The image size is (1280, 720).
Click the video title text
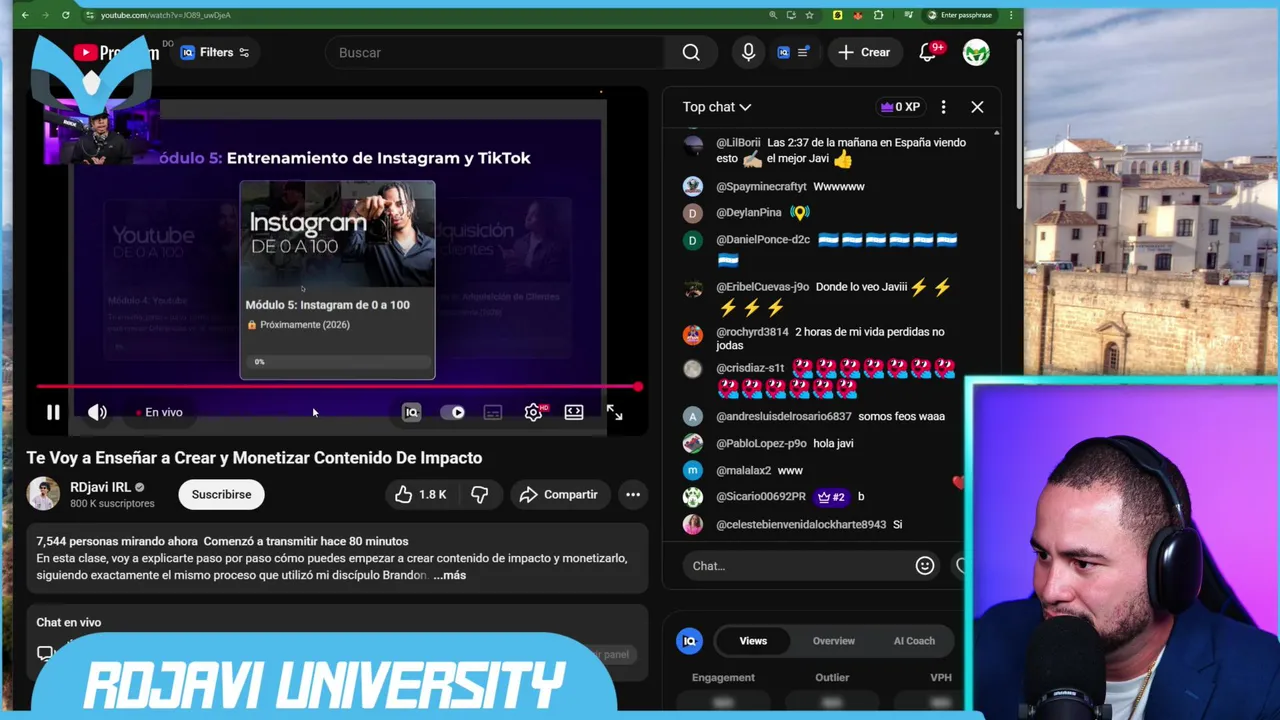[254, 458]
